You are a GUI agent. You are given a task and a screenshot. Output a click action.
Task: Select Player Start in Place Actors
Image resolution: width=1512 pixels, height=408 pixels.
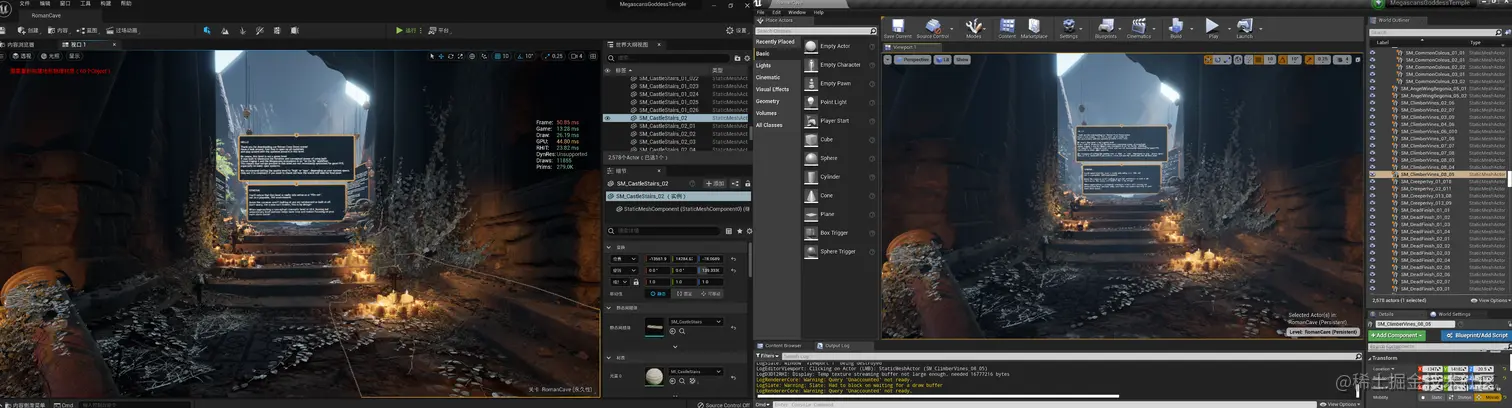coord(839,121)
